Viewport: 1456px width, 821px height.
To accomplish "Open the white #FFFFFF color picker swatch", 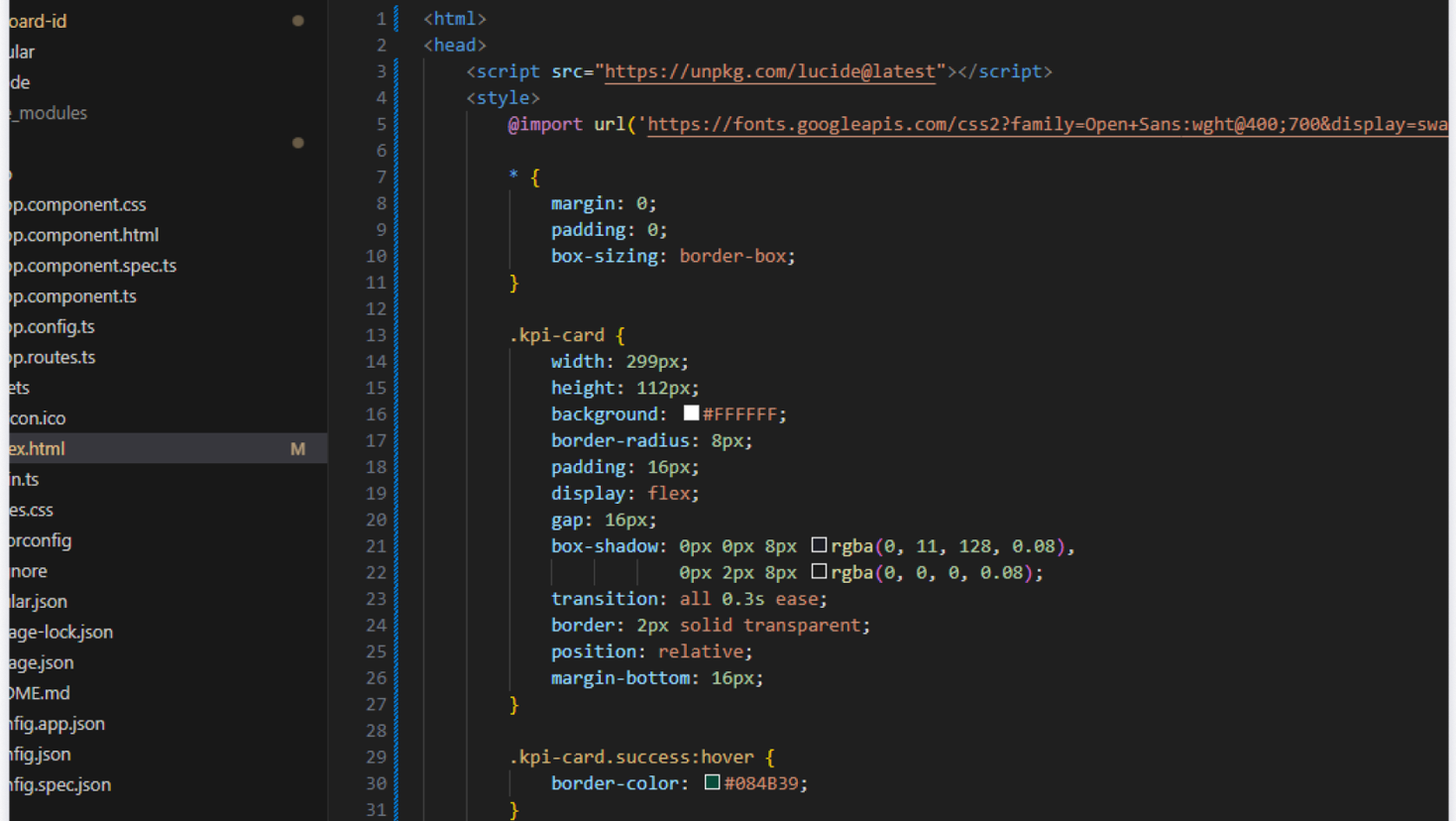I will point(691,413).
